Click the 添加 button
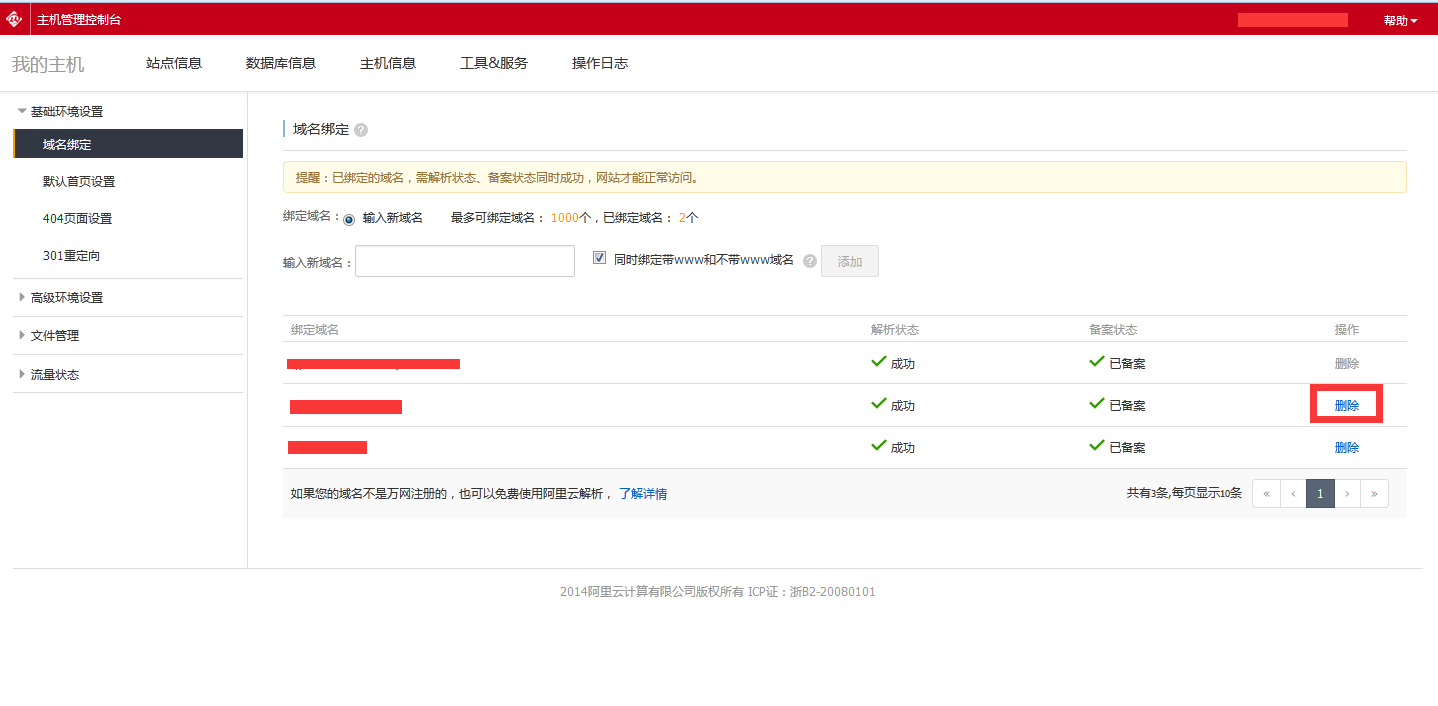Screen dimensions: 1438x706 click(x=849, y=261)
